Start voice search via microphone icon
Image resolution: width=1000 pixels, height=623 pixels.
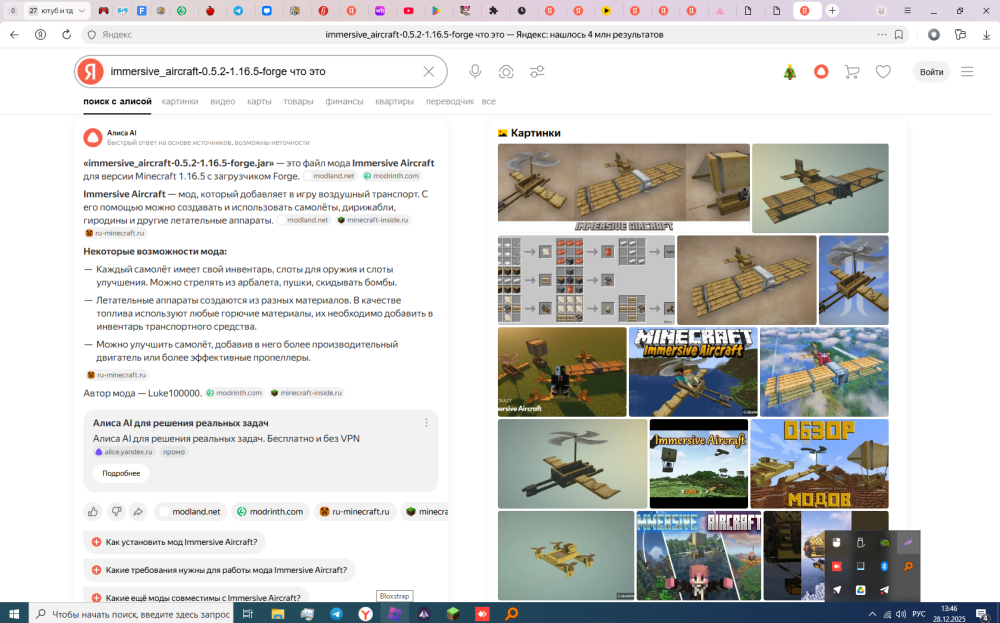click(475, 71)
